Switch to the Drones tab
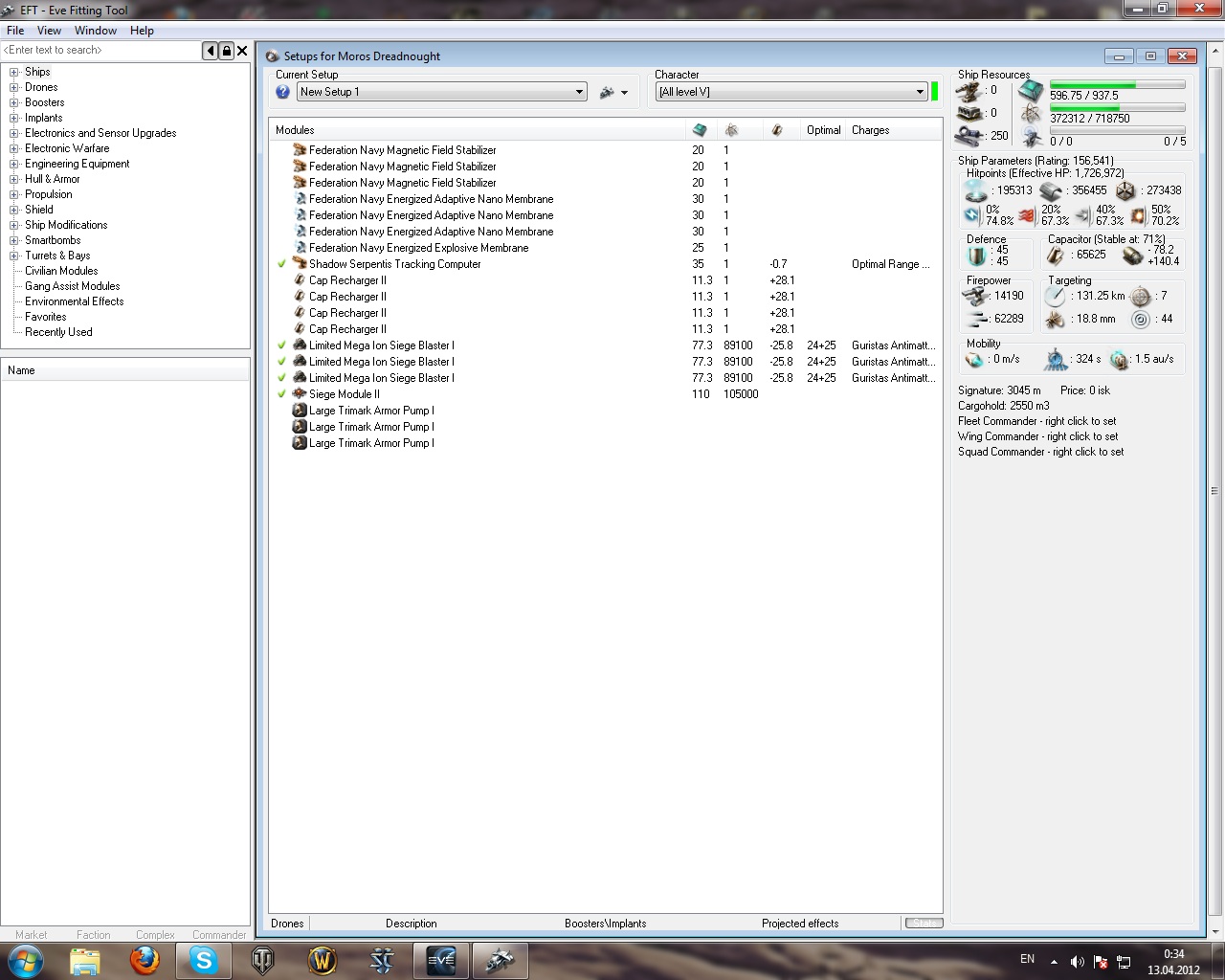The height and width of the screenshot is (980, 1225). 287,924
